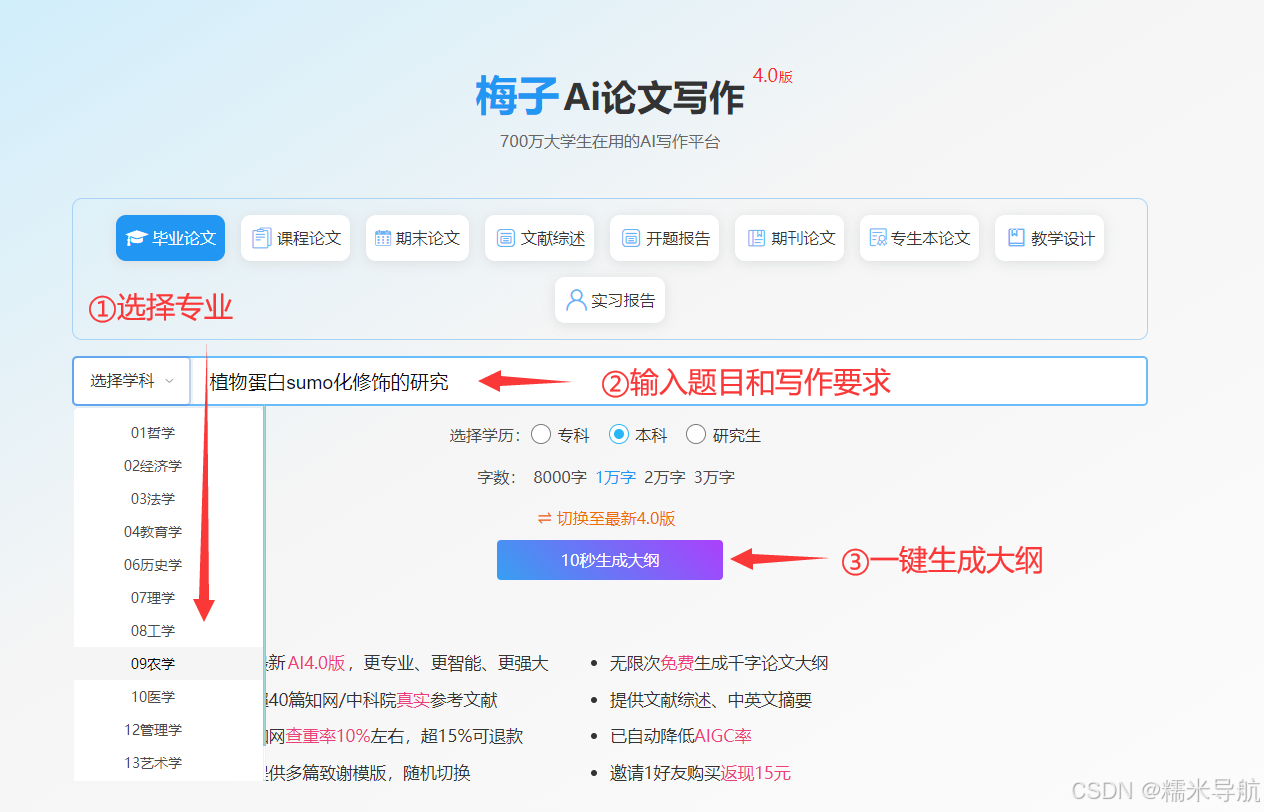Click the person icon beside 实习报告
The height and width of the screenshot is (812, 1264).
pos(575,300)
